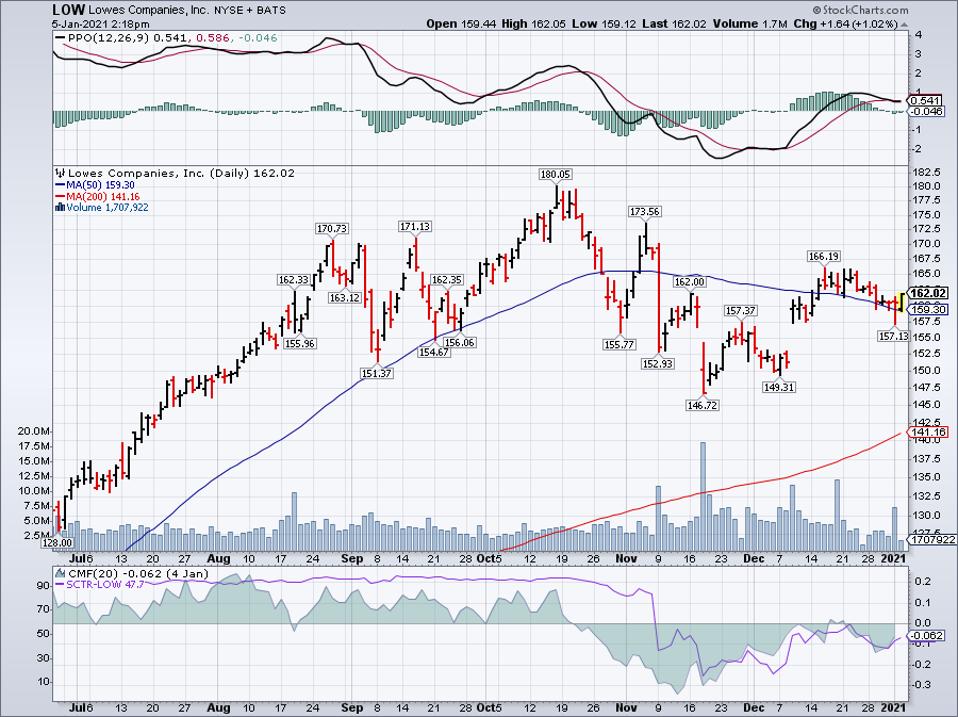Click the 163.12 low price label

[345, 298]
